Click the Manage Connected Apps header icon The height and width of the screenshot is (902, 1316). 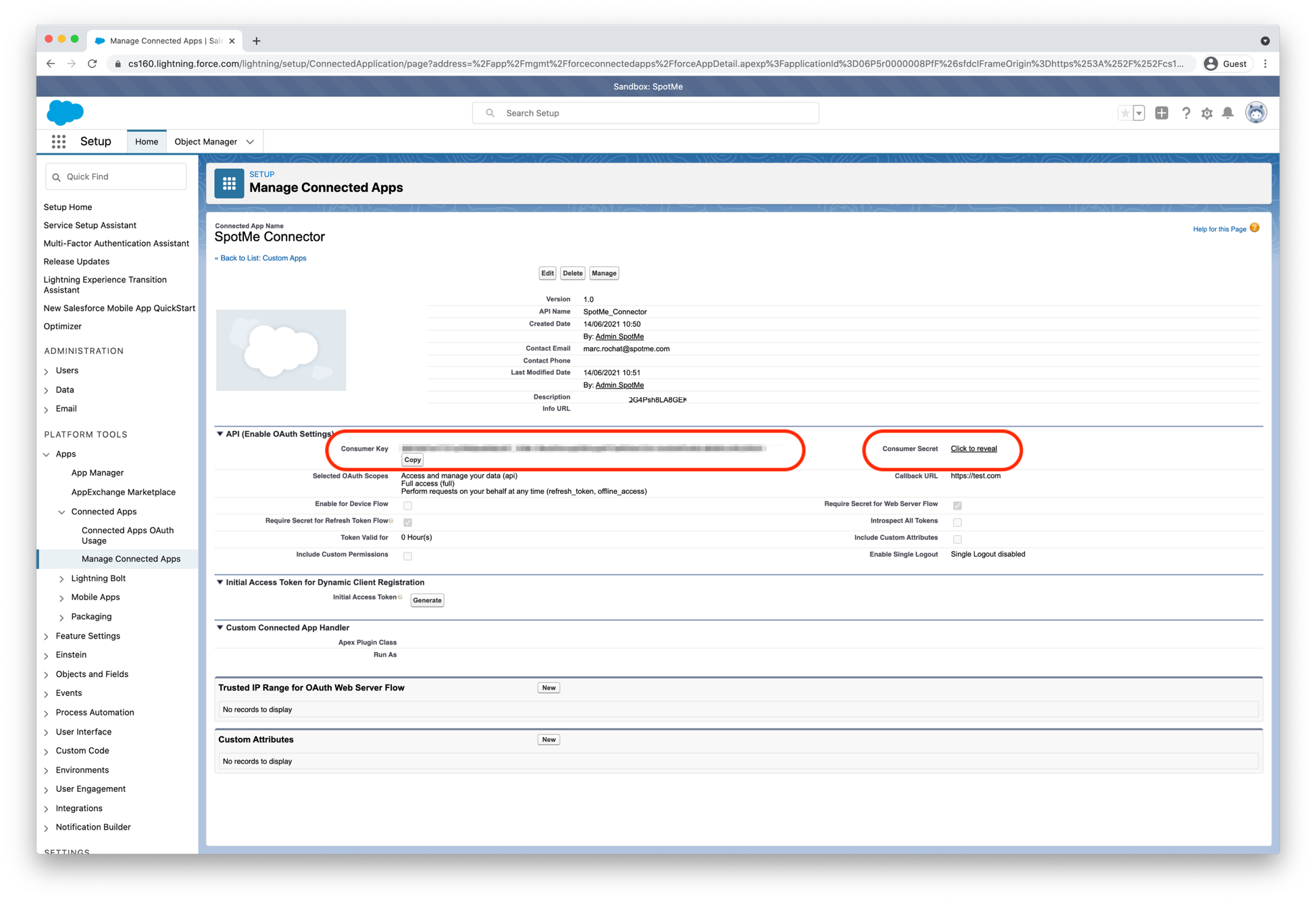click(229, 183)
